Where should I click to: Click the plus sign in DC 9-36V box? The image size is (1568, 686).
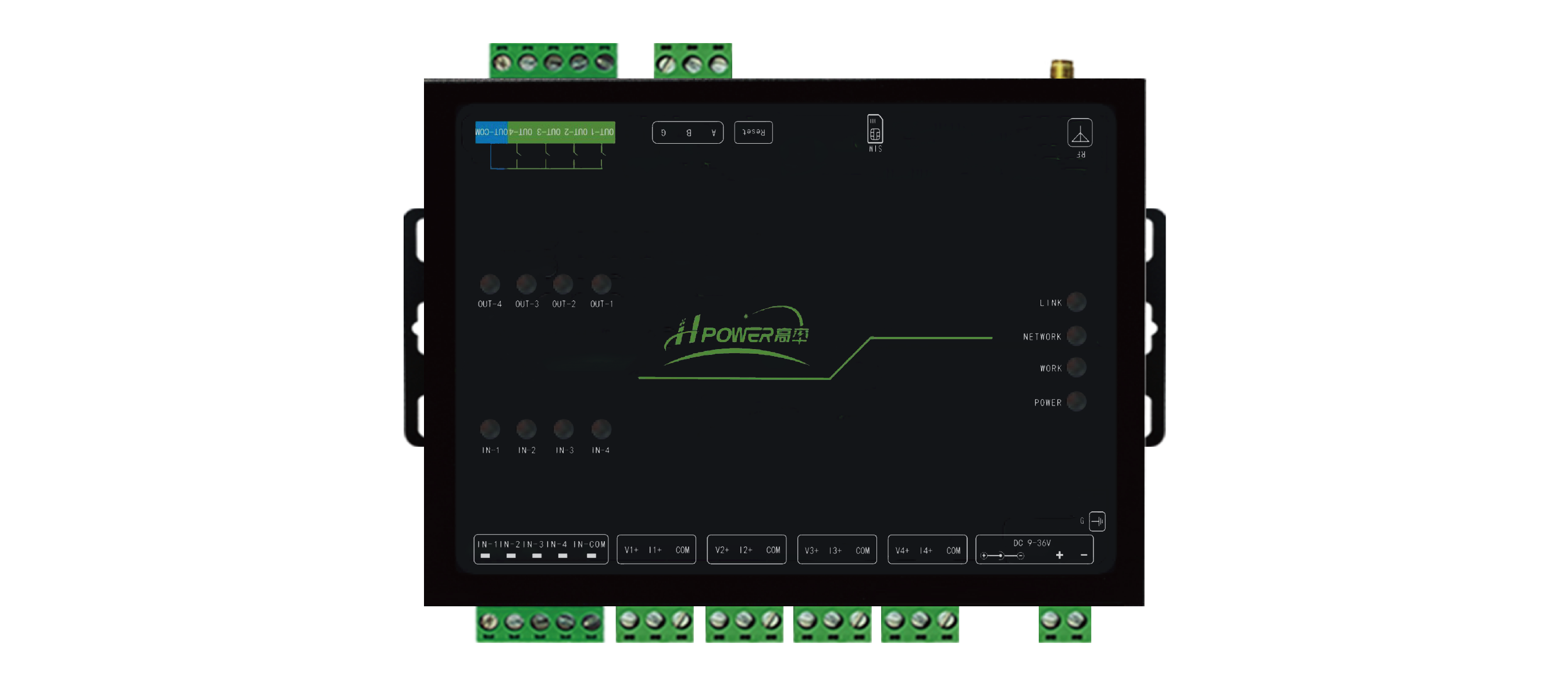(x=1059, y=555)
